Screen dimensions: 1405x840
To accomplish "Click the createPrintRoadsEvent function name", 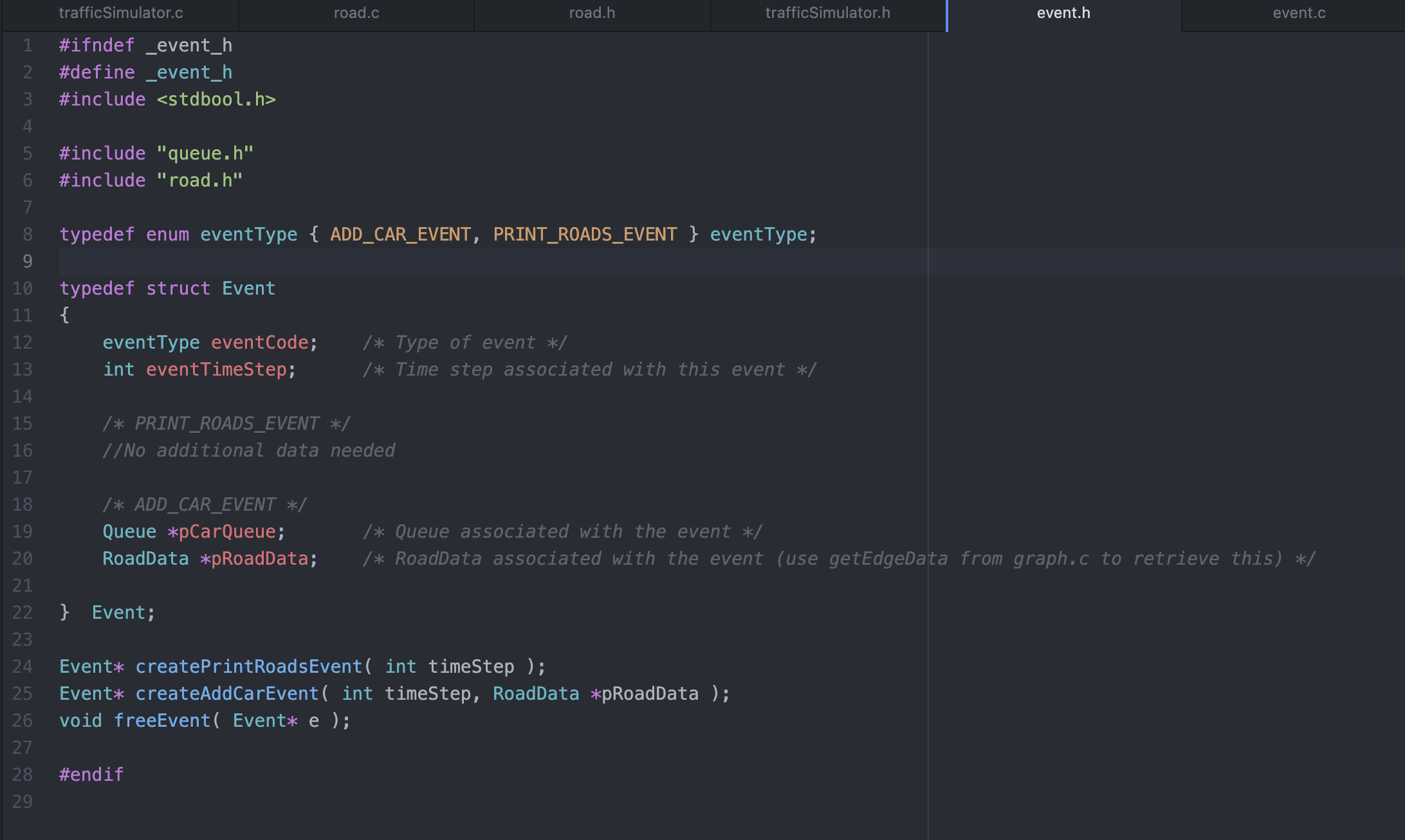I will tap(248, 666).
